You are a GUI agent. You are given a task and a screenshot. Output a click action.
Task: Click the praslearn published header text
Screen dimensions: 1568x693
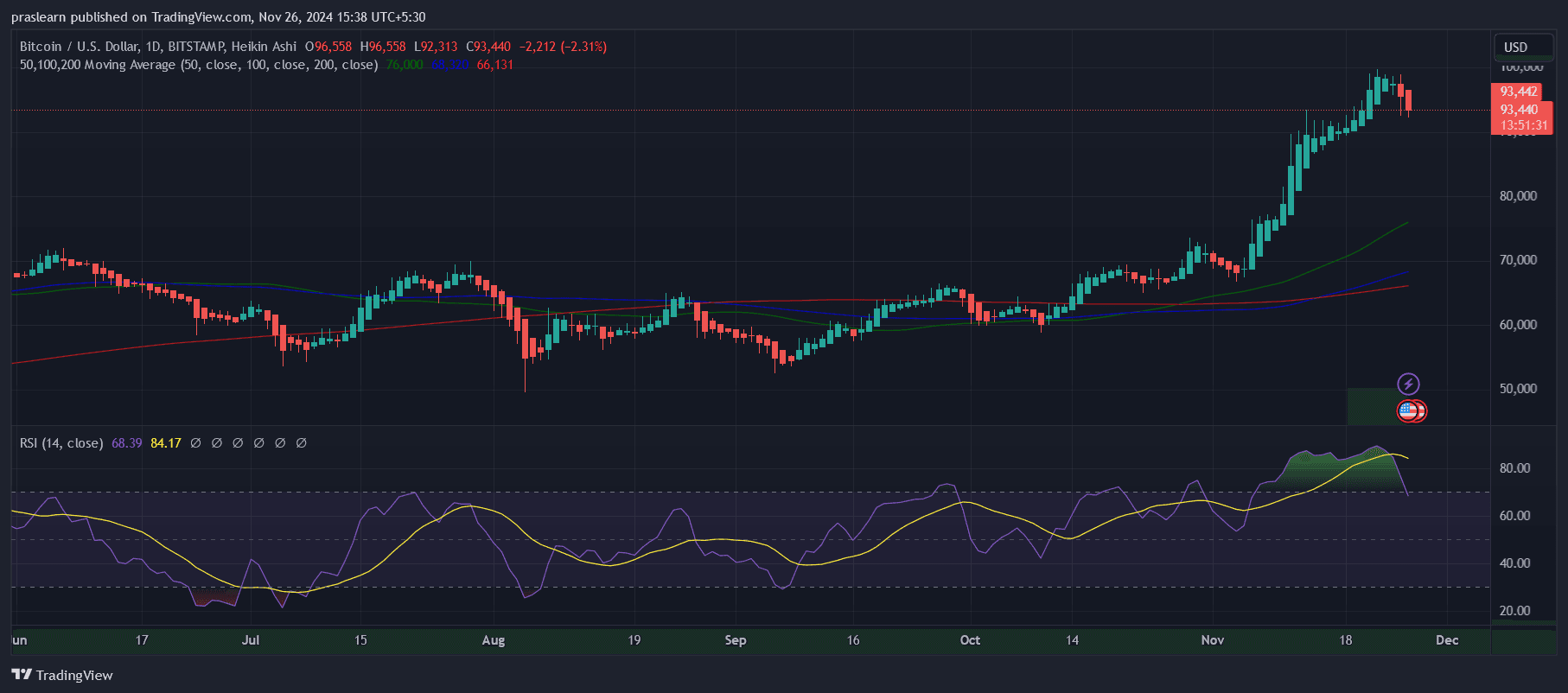[218, 17]
